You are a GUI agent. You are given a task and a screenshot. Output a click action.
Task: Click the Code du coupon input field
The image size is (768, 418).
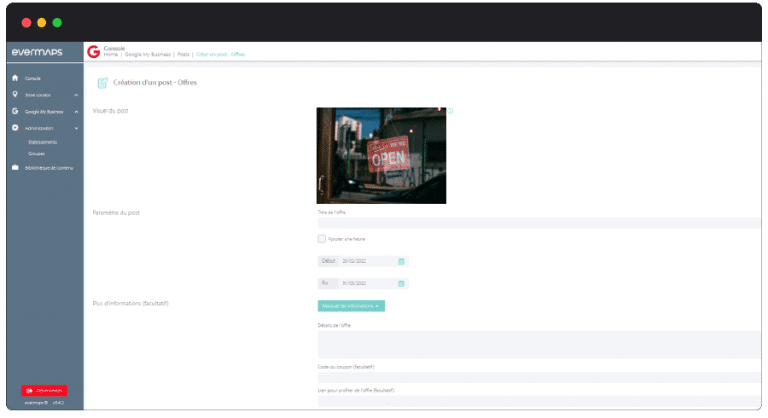coord(539,377)
